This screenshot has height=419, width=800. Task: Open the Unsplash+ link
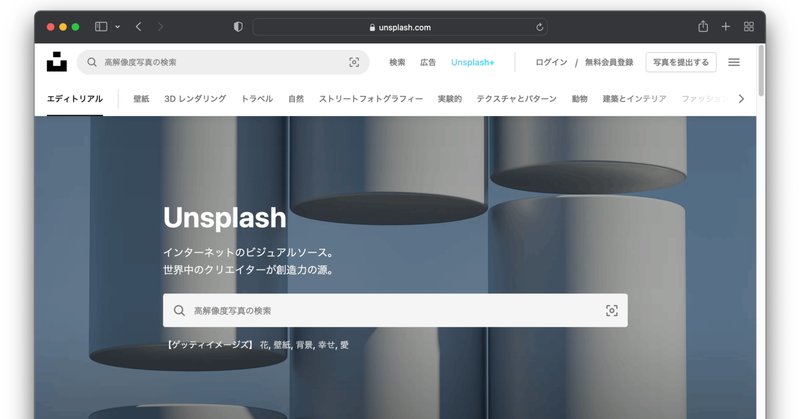click(x=472, y=62)
